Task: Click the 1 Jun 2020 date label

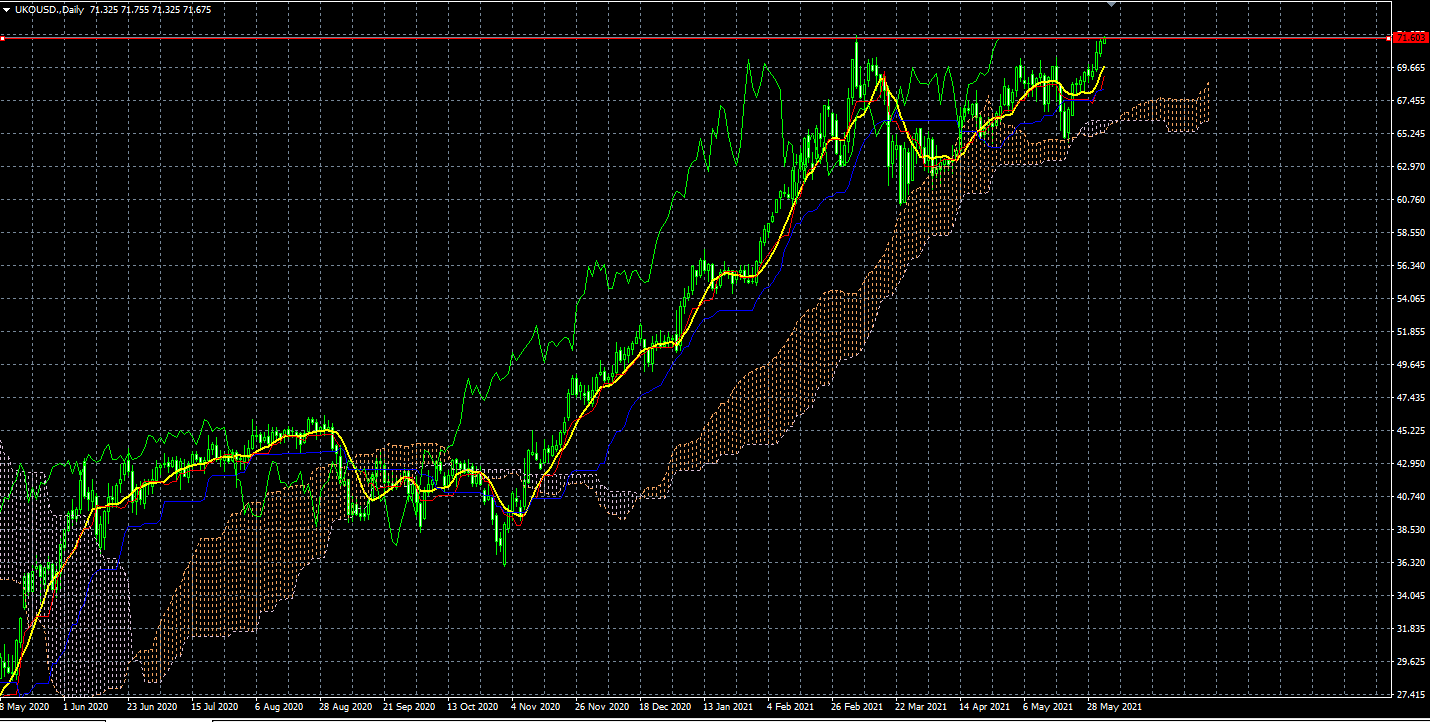Action: point(86,707)
